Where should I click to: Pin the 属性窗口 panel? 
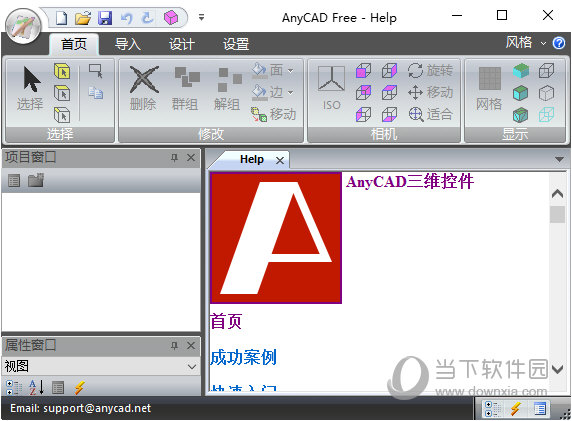tap(174, 345)
